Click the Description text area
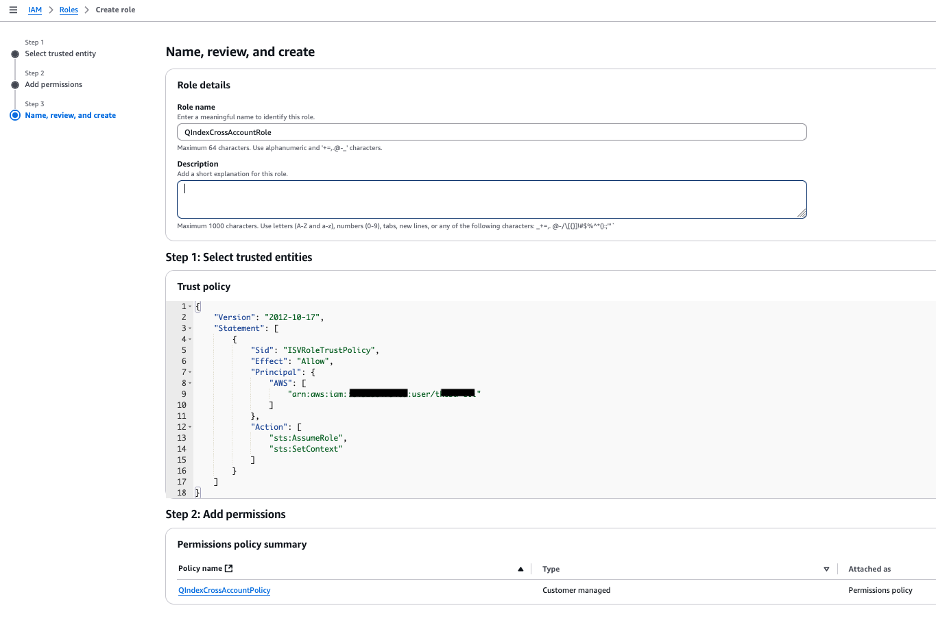 pos(490,197)
